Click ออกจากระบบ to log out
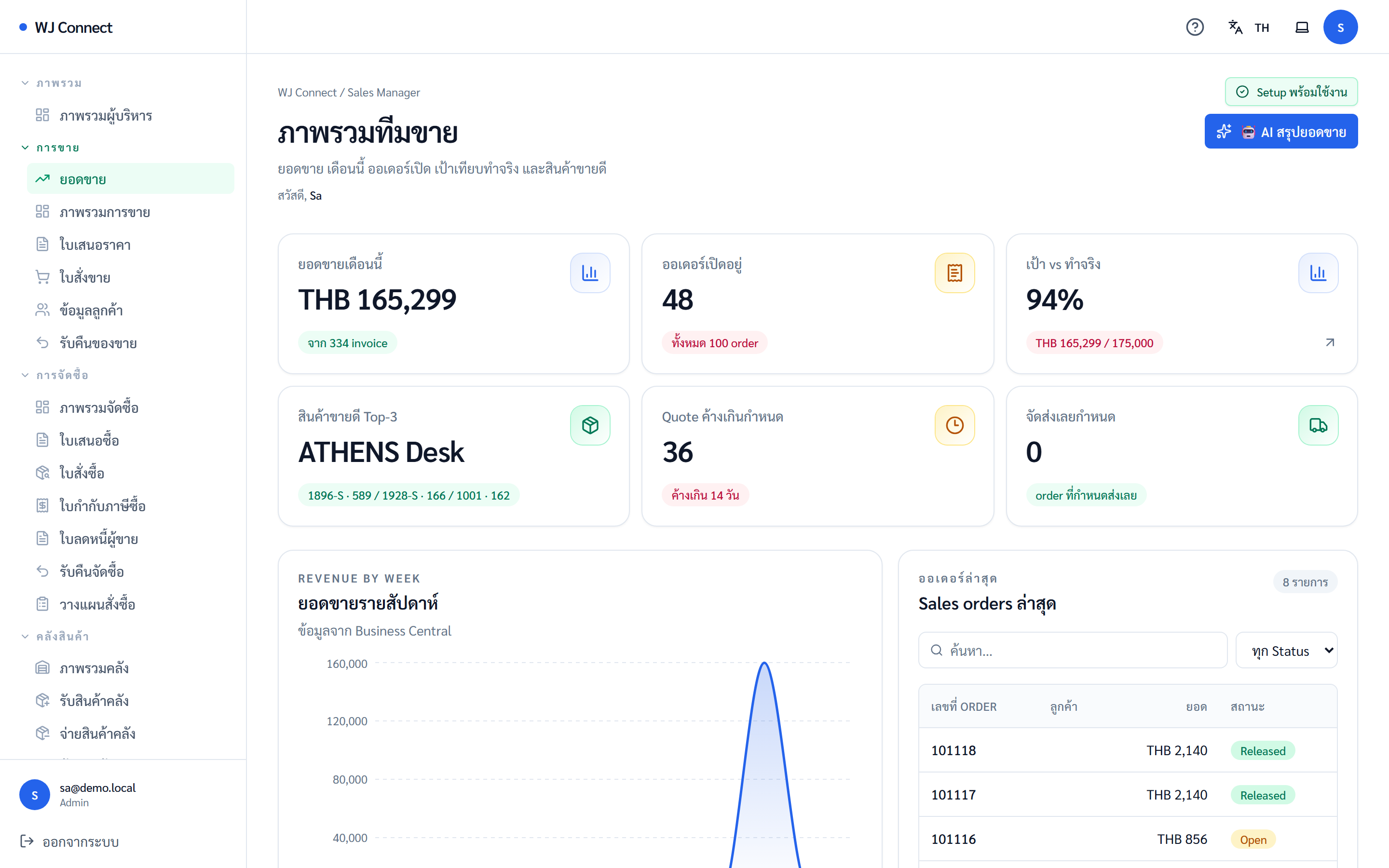The image size is (1389, 868). pyautogui.click(x=81, y=841)
